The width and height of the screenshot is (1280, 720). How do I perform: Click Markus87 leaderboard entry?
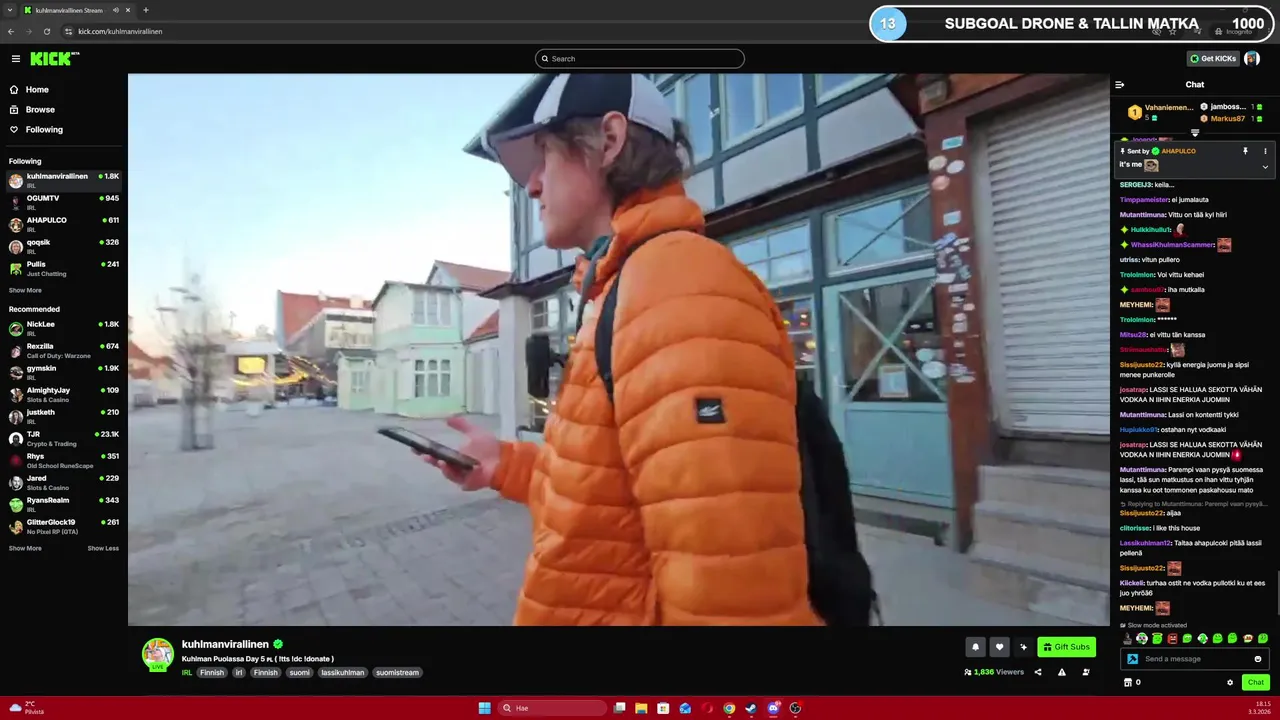tap(1230, 119)
